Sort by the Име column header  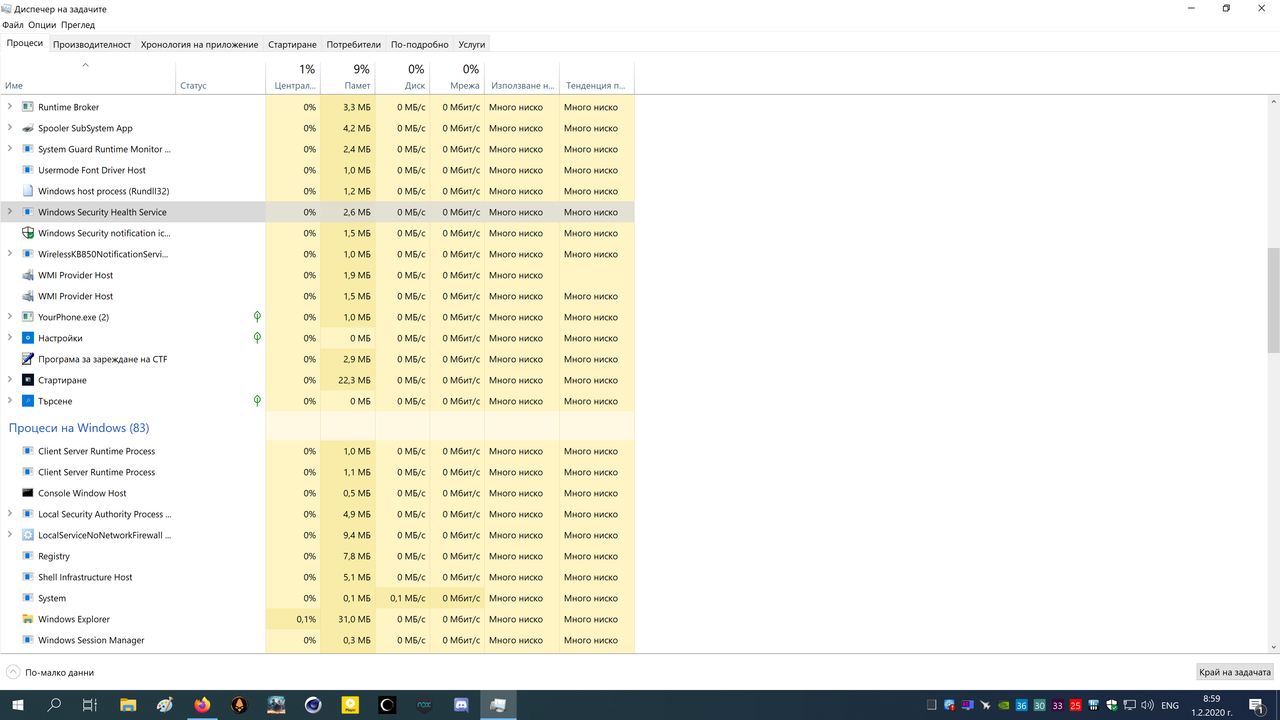(88, 78)
